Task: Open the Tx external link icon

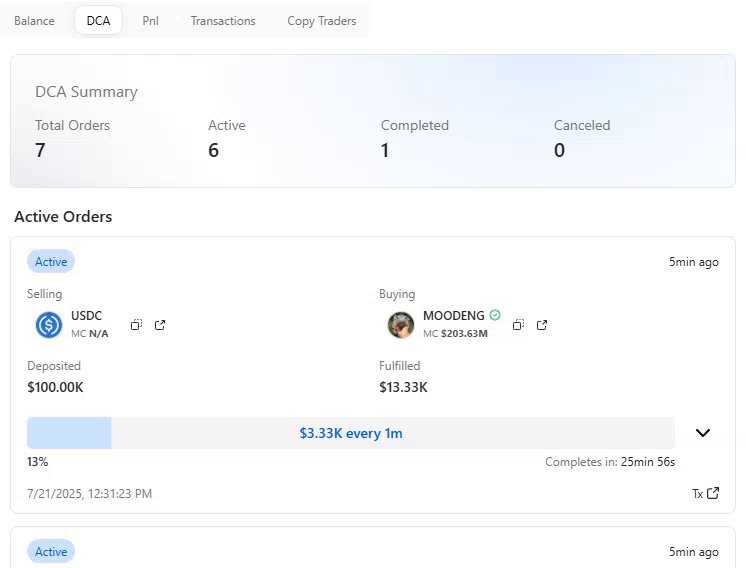Action: [713, 493]
